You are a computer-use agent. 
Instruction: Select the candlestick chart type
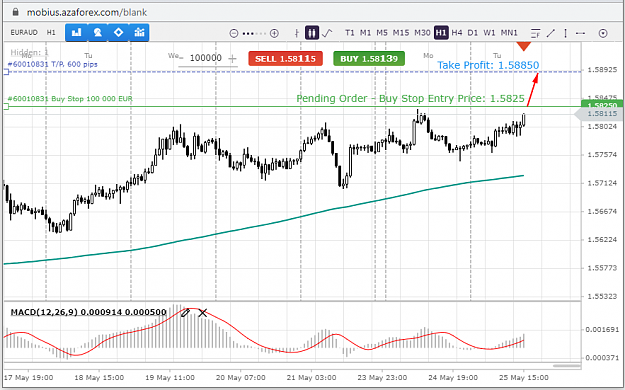click(312, 33)
